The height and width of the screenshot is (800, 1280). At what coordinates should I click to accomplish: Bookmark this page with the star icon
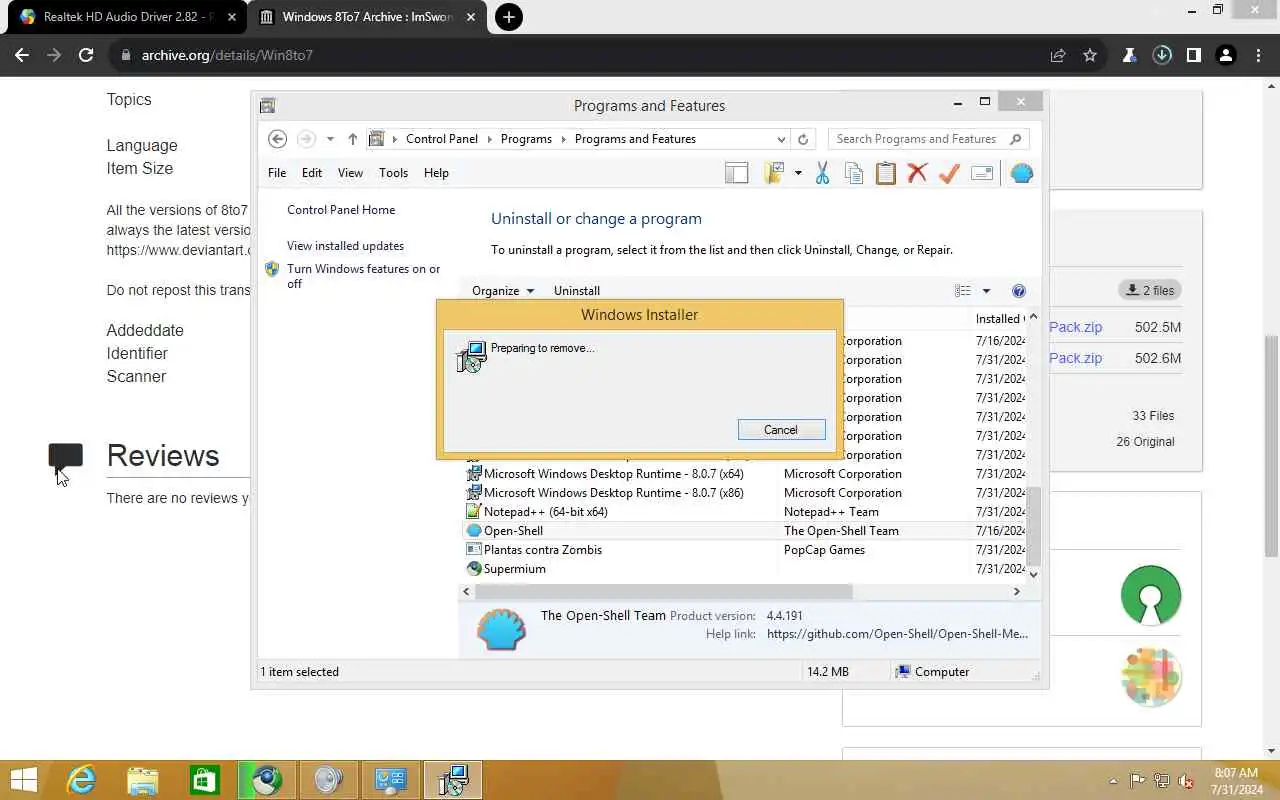1090,55
